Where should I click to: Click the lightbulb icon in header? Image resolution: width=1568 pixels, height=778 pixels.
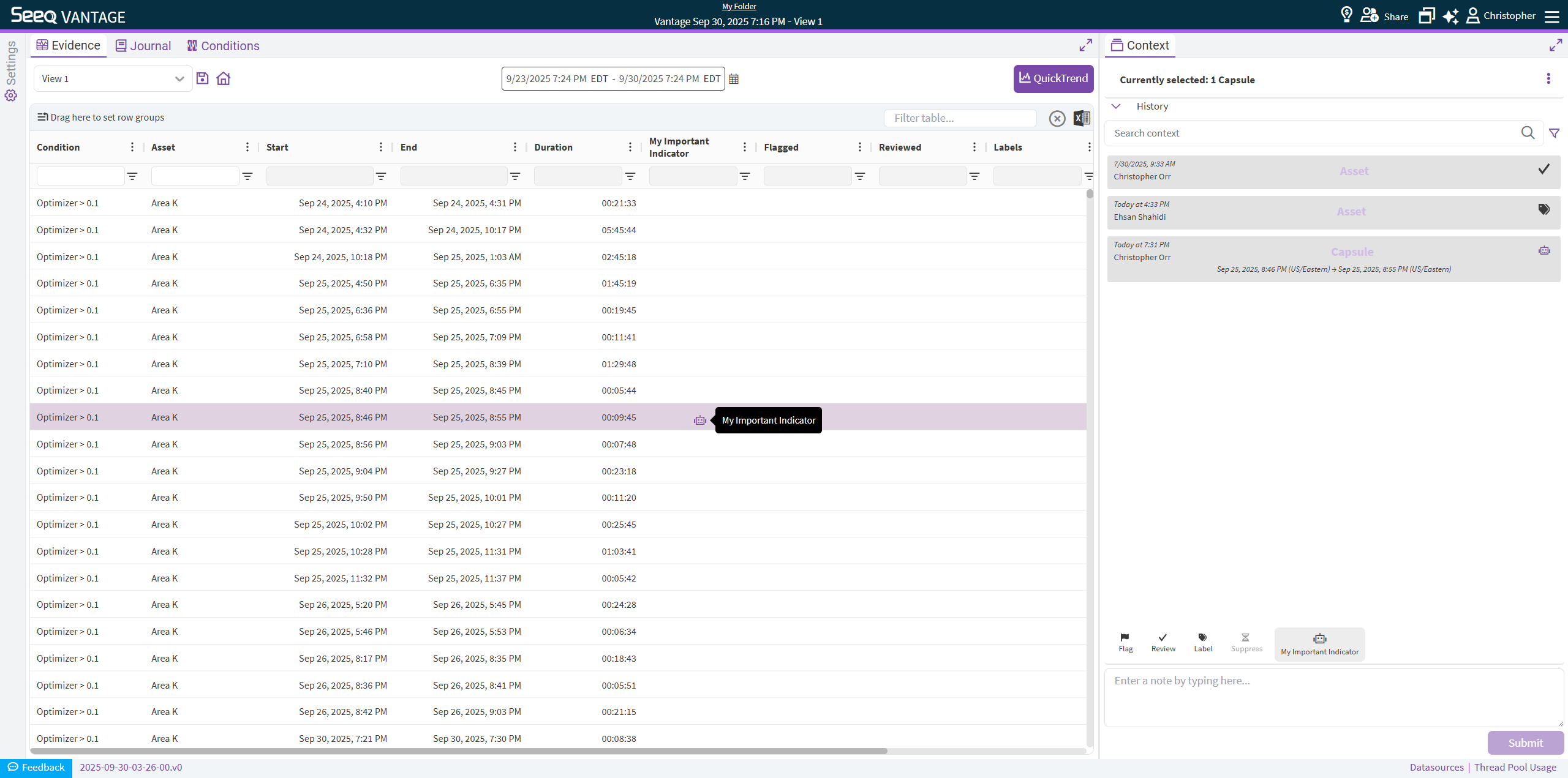click(x=1346, y=15)
